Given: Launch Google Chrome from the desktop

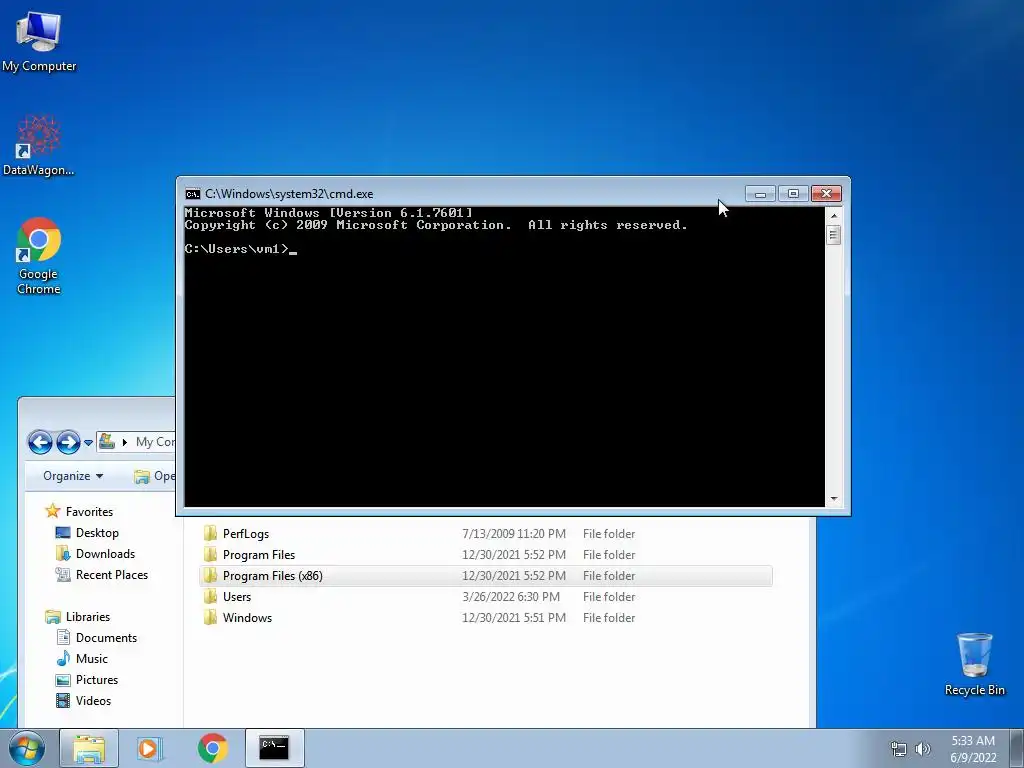Looking at the screenshot, I should click(39, 255).
